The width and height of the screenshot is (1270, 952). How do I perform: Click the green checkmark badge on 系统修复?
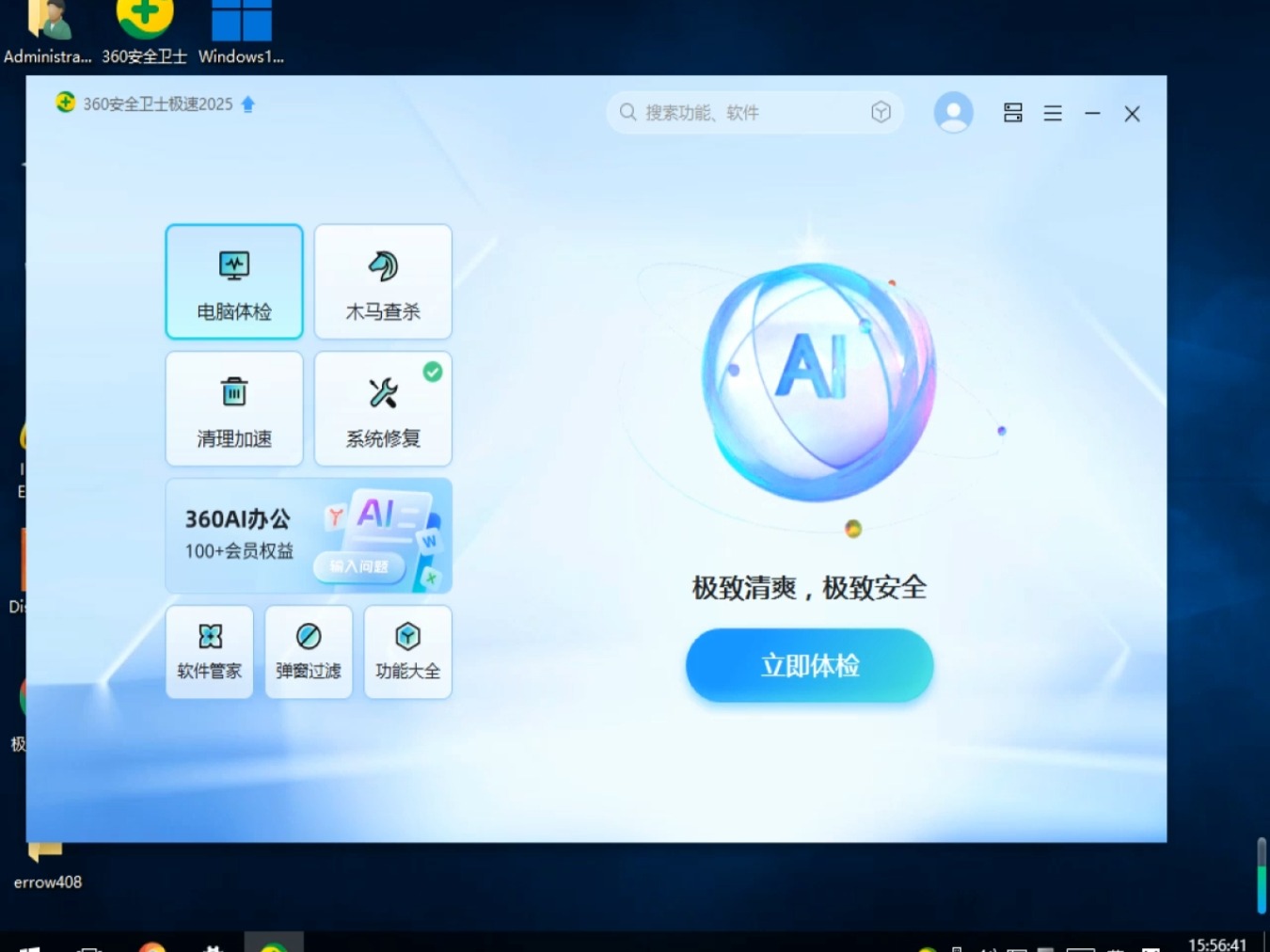coord(433,372)
